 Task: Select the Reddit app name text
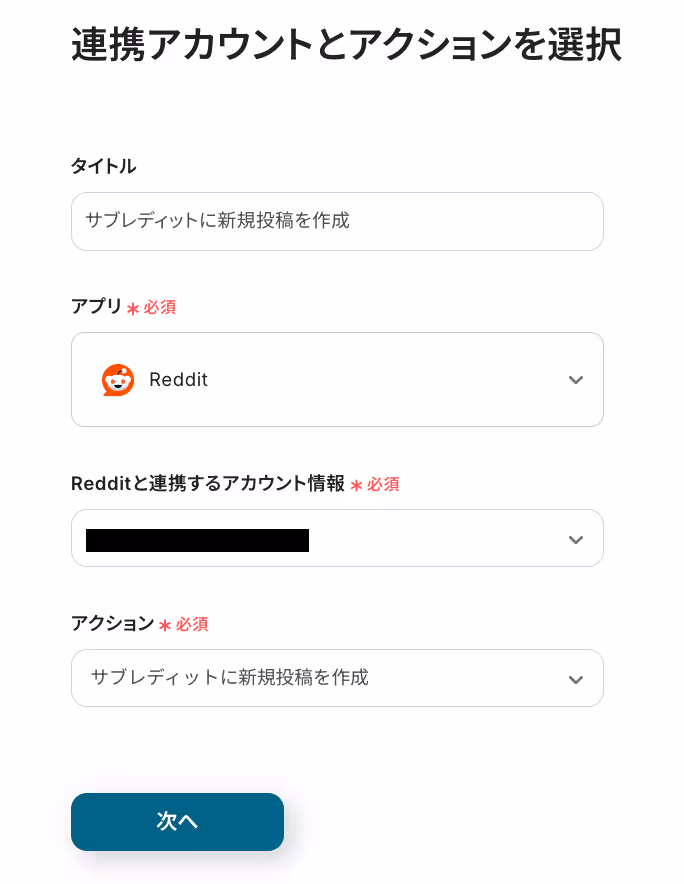(178, 380)
